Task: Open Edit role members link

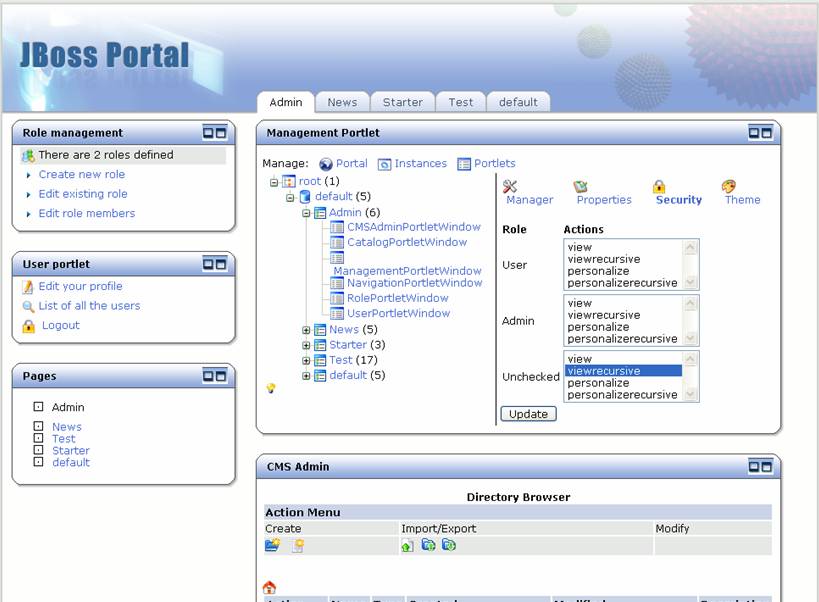Action: point(87,213)
